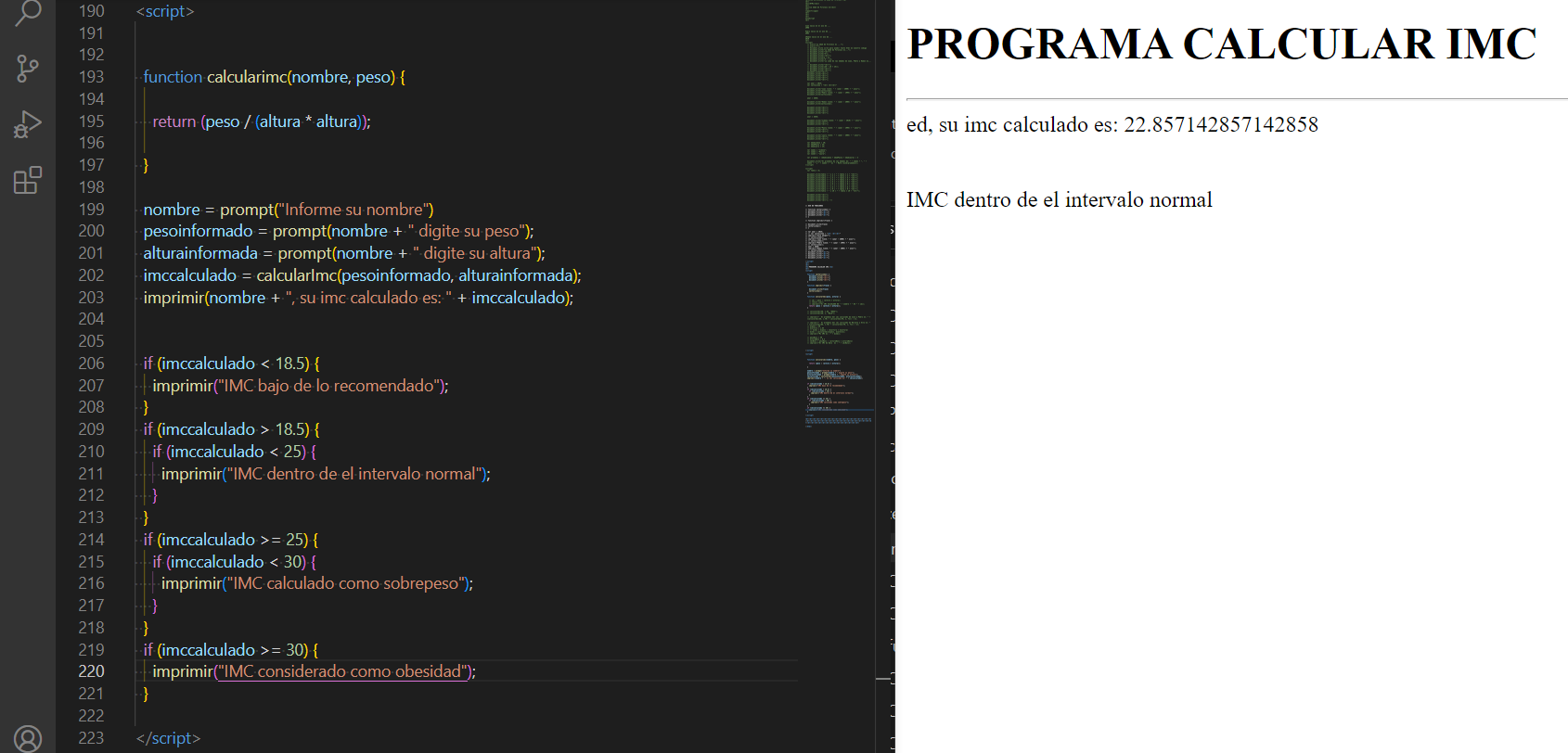Click the 'nombre = prompt("Informe su nombre")' line
Screen dimensions: 1568x753
289,210
